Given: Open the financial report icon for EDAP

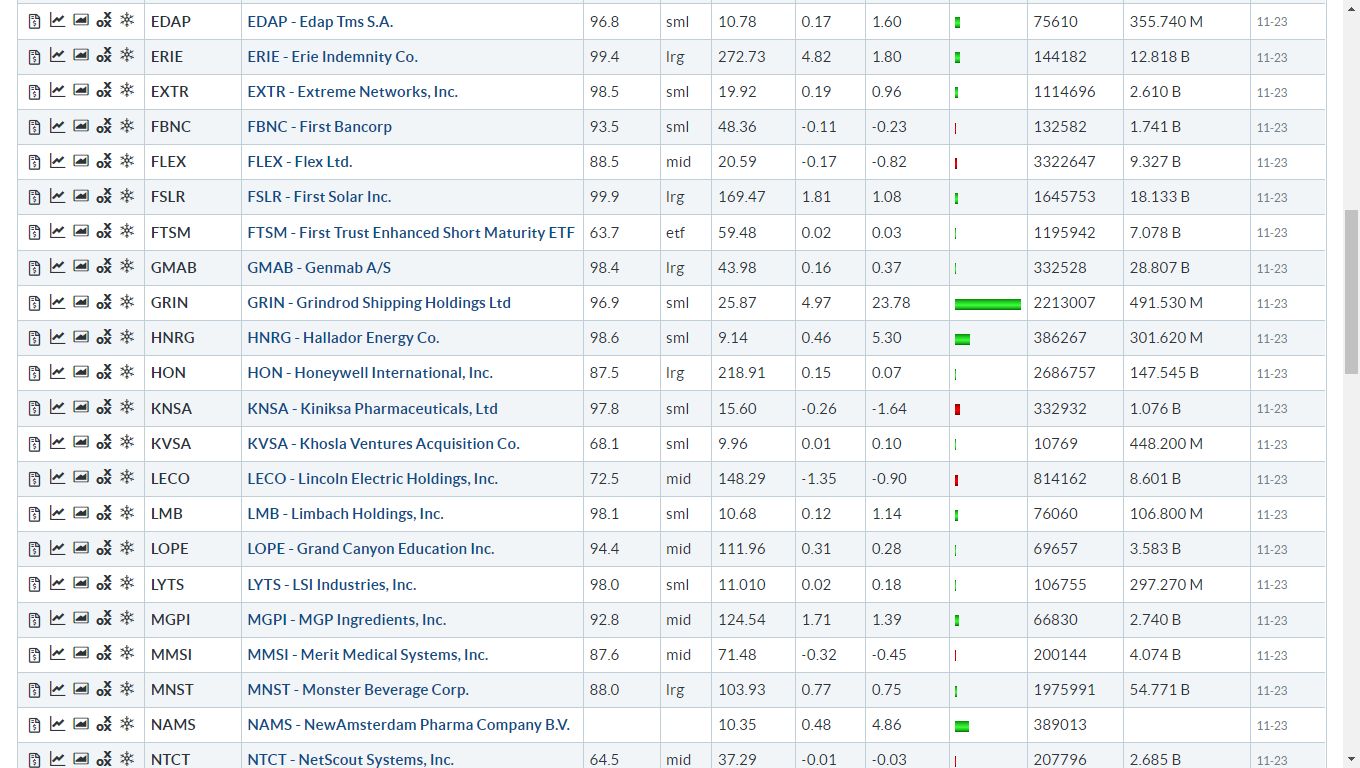Looking at the screenshot, I should (x=34, y=21).
